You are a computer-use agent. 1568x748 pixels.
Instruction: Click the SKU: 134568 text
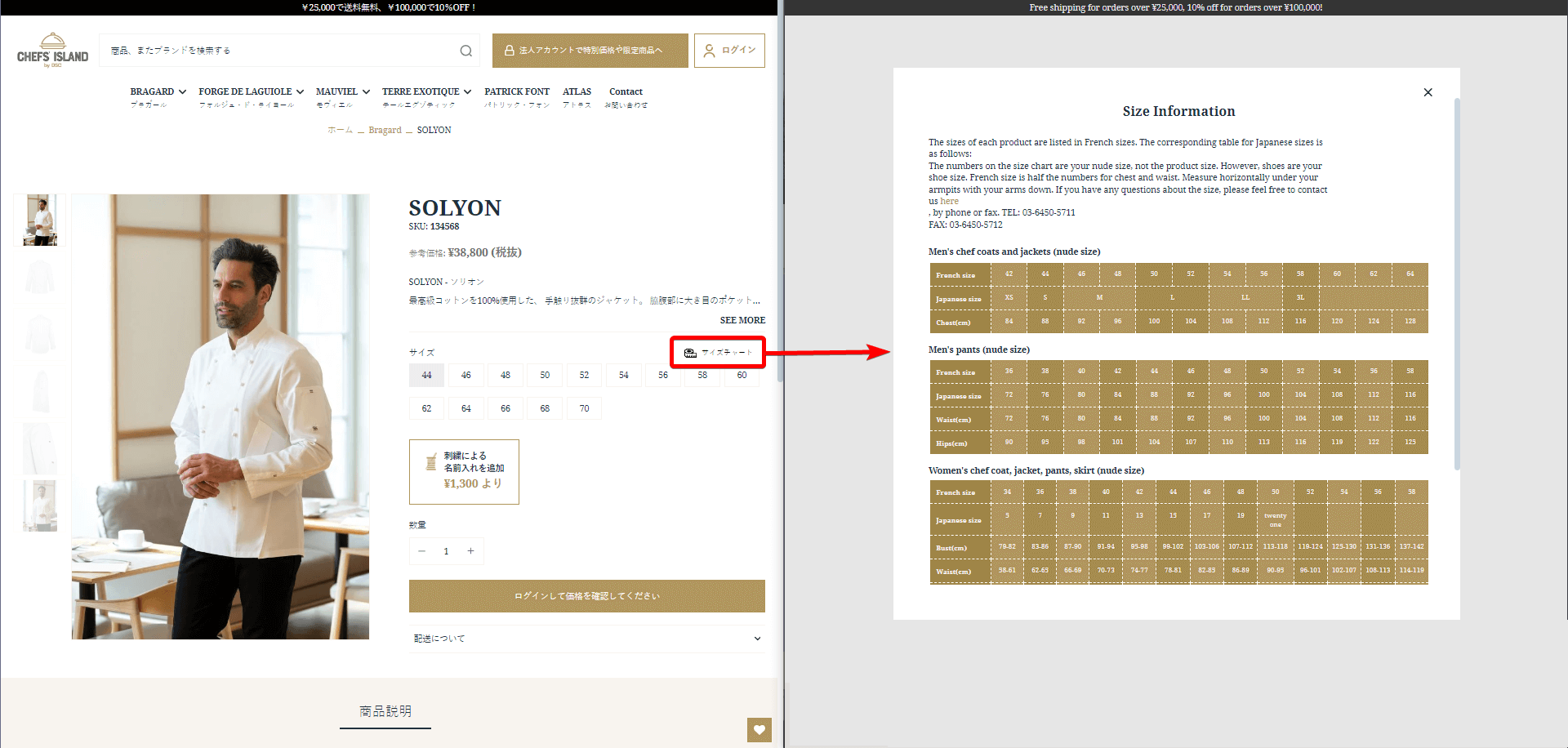[434, 226]
